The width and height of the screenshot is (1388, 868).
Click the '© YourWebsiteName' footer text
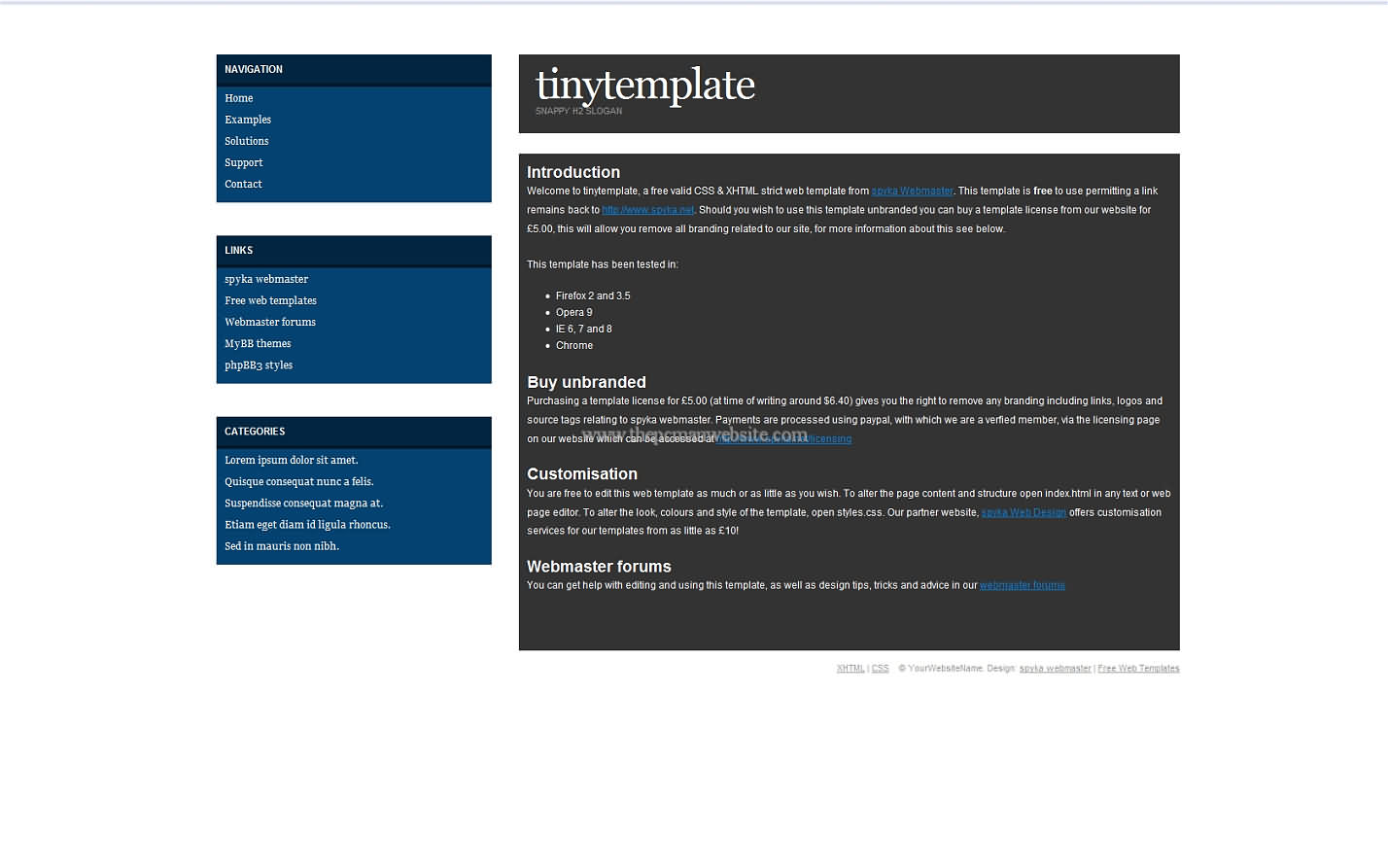940,669
